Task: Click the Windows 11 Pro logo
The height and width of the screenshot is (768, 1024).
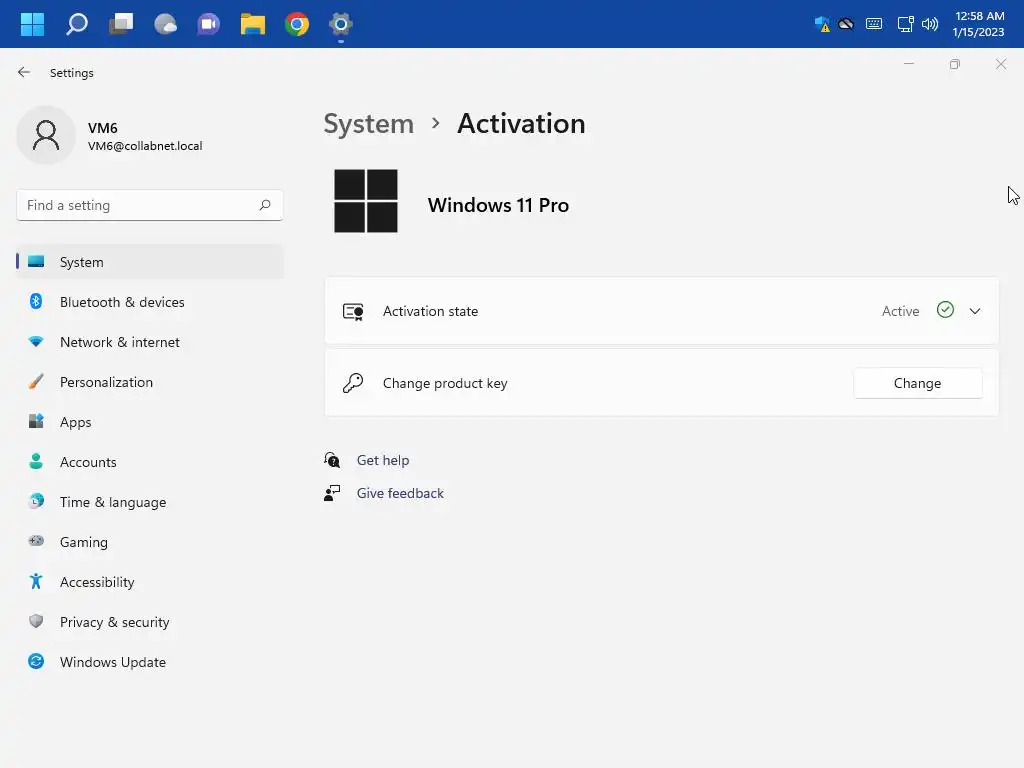Action: 366,201
